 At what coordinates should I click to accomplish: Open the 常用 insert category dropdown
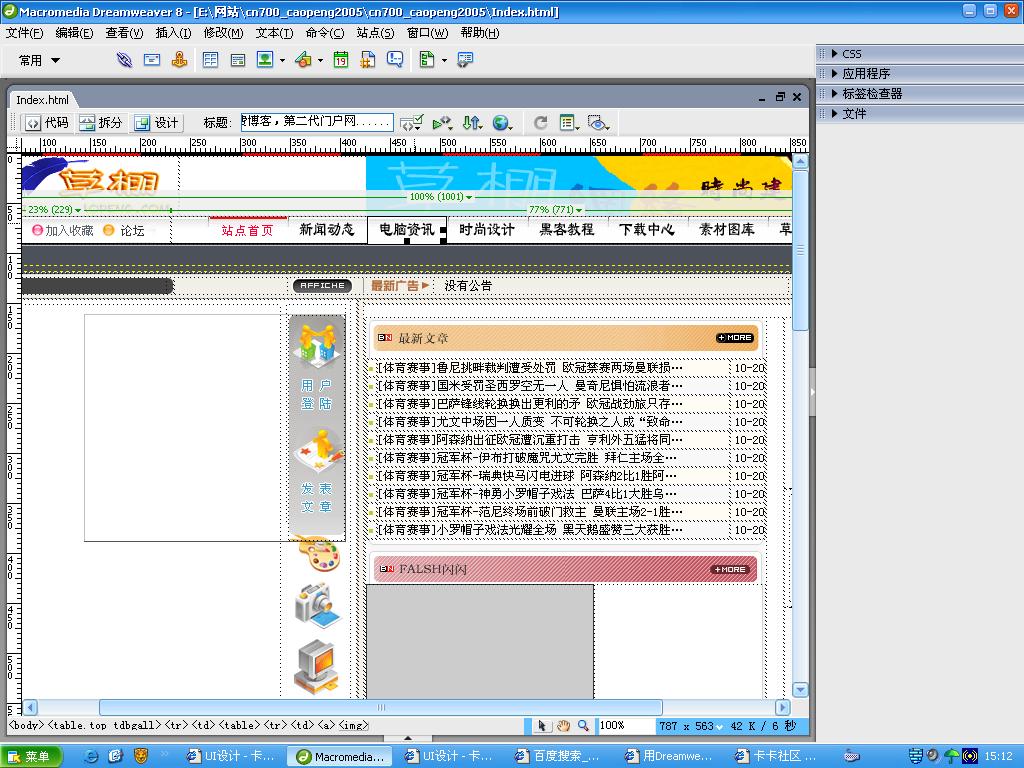40,60
